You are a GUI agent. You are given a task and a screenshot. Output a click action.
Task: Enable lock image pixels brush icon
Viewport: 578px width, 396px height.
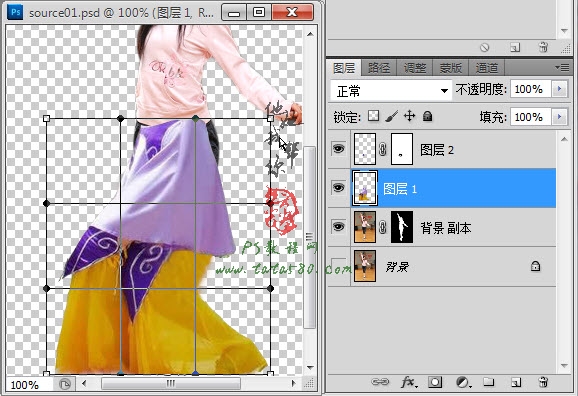pyautogui.click(x=391, y=117)
